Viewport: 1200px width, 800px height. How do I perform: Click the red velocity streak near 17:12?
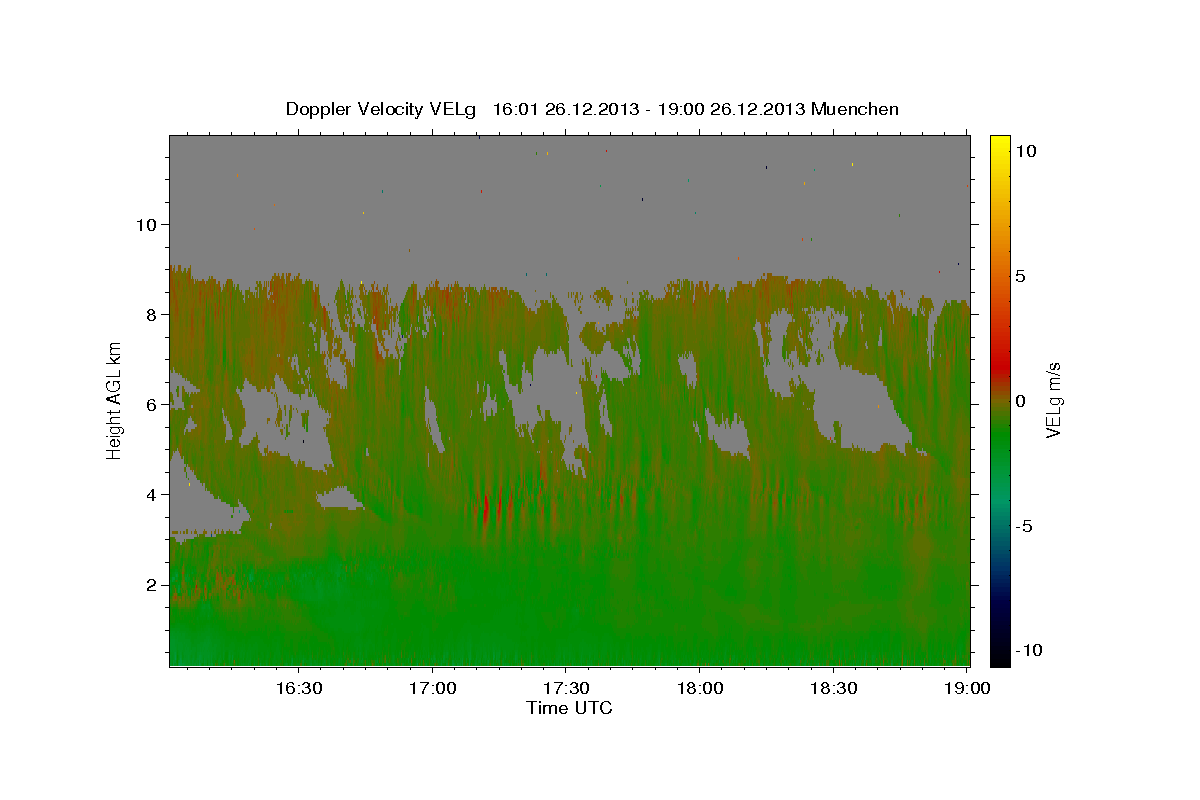[487, 508]
